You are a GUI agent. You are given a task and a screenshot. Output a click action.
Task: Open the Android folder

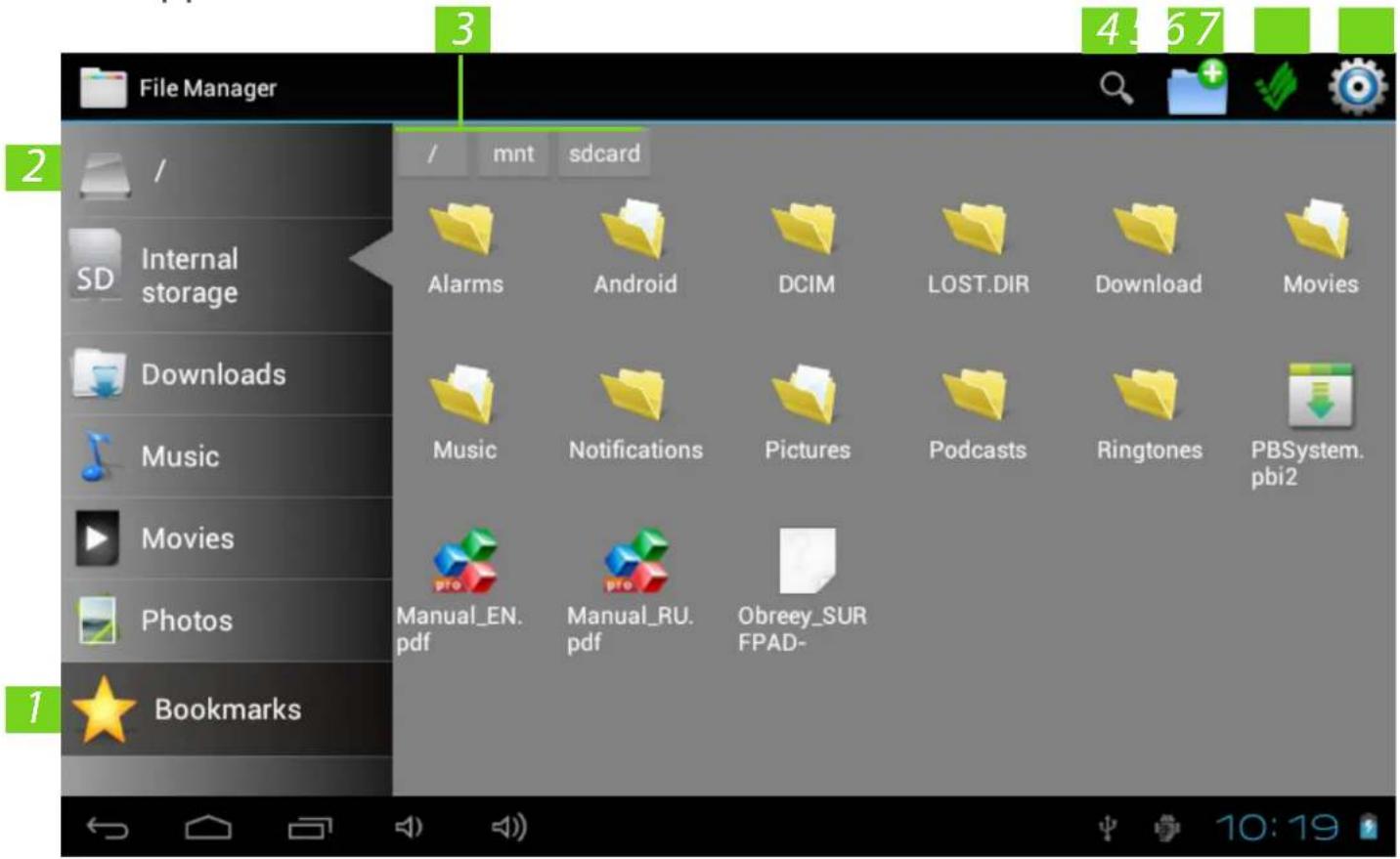(634, 247)
